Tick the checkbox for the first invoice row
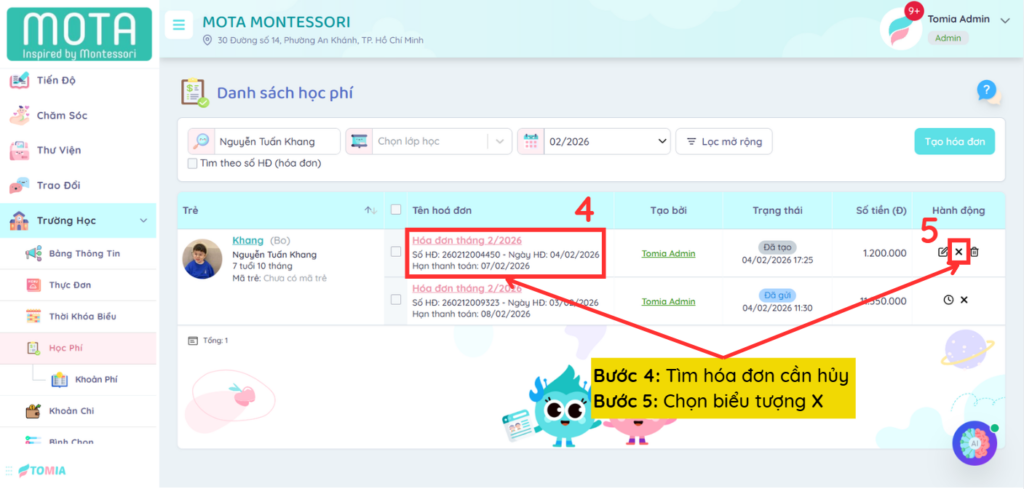Image resolution: width=1024 pixels, height=489 pixels. tap(396, 252)
